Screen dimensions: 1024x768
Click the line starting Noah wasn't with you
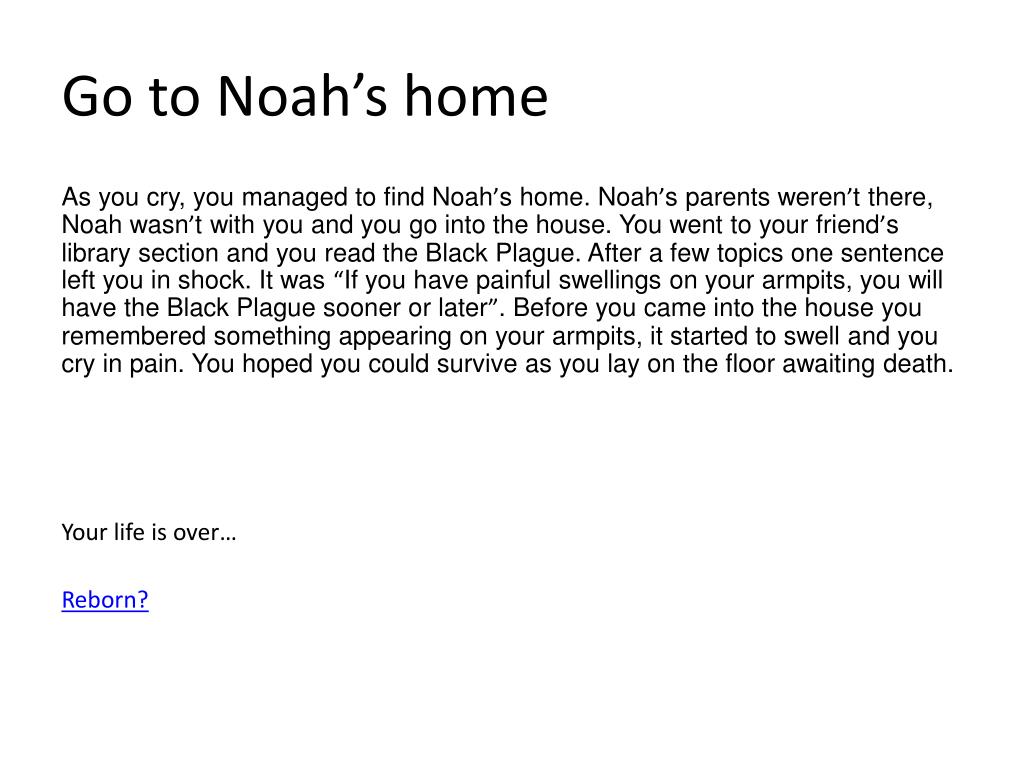coord(480,225)
